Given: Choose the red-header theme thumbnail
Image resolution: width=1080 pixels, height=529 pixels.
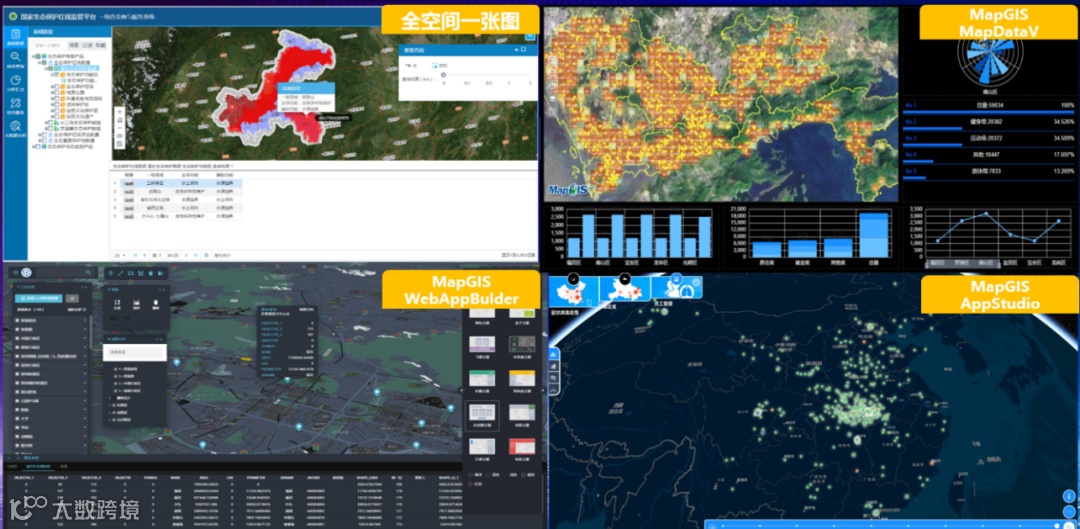Looking at the screenshot, I should (522, 446).
